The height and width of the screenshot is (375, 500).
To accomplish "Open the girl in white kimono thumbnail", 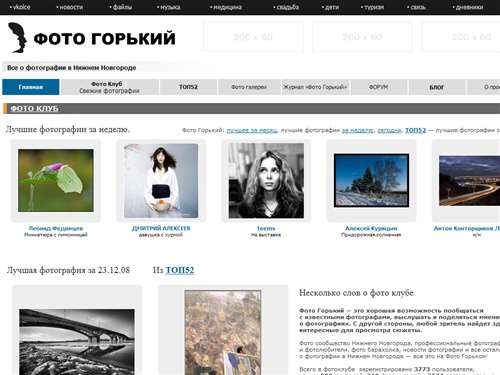I will tap(161, 181).
